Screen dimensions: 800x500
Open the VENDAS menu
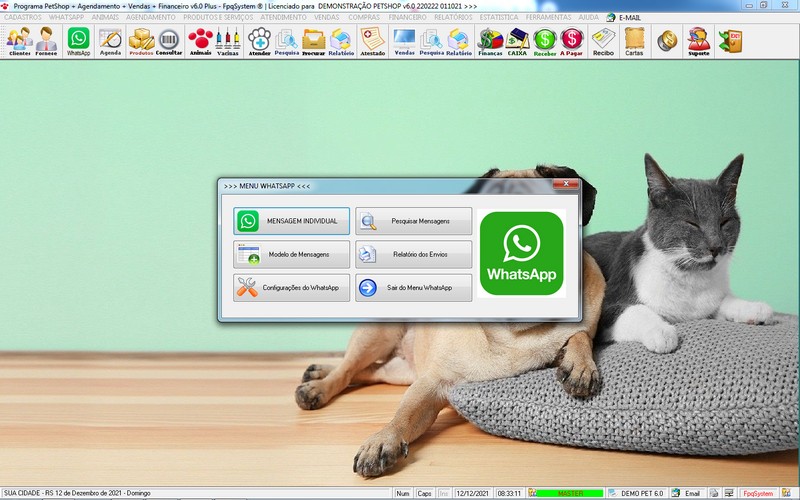pos(327,17)
